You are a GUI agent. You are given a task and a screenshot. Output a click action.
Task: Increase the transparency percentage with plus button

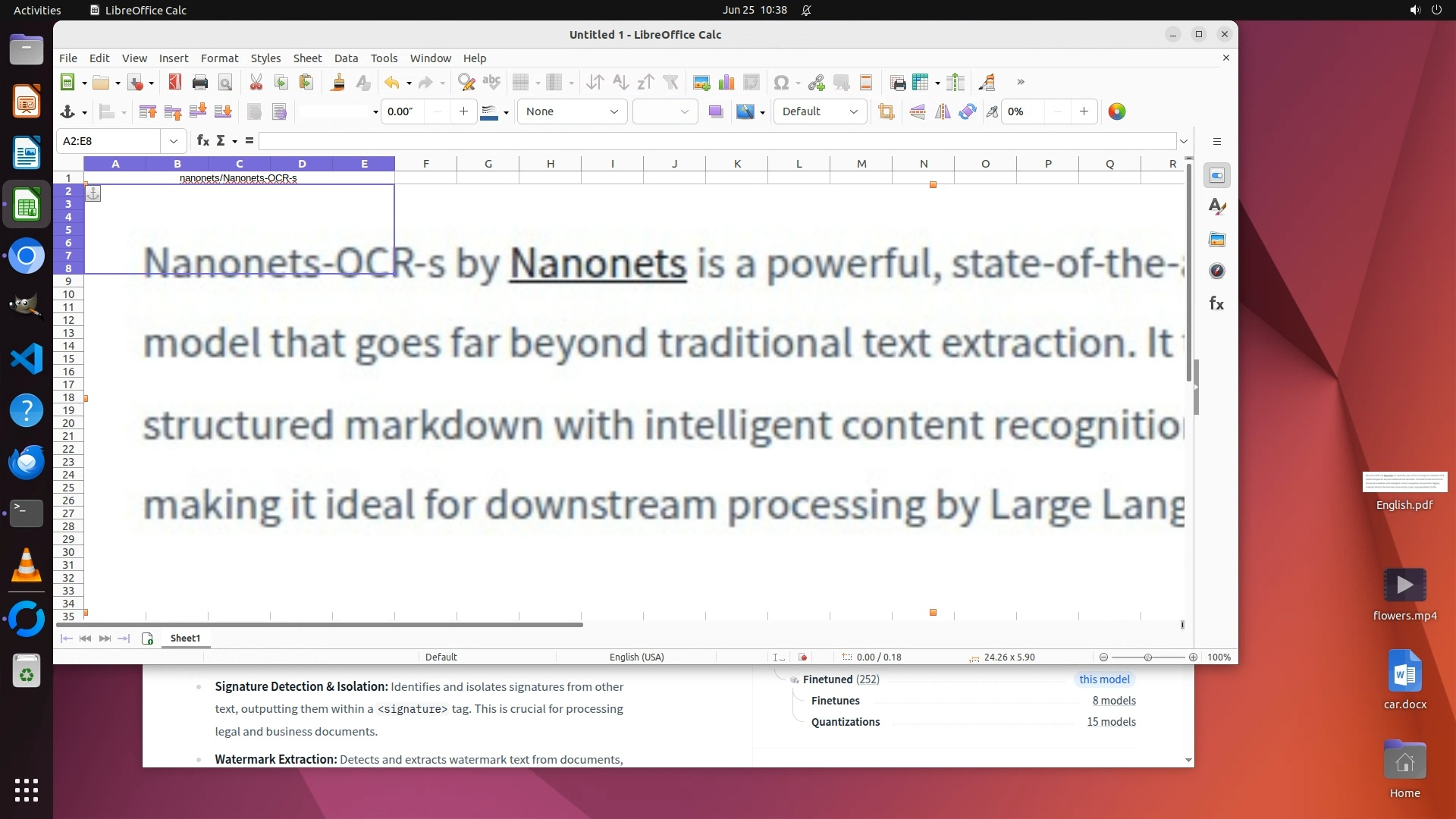tap(1084, 112)
